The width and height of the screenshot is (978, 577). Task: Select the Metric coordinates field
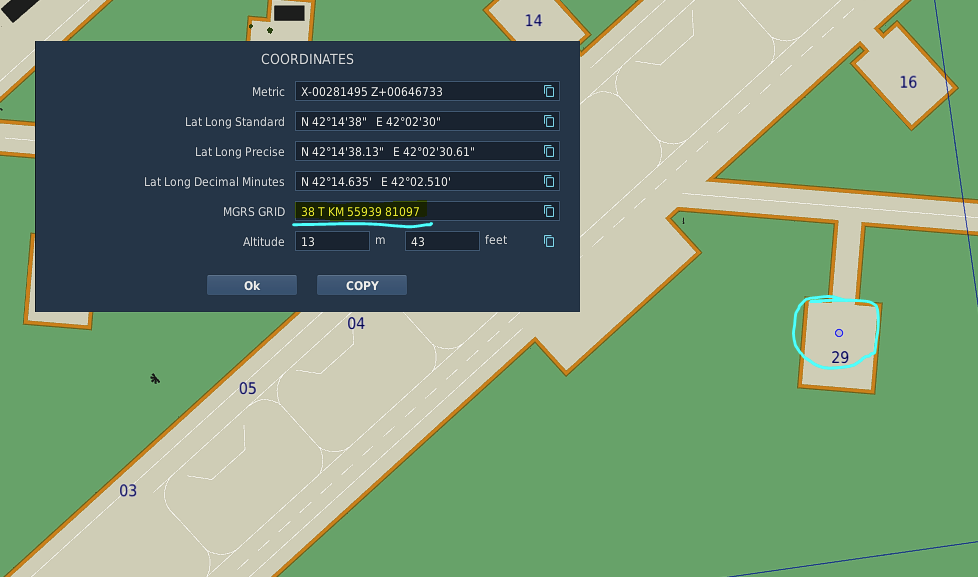coord(427,92)
